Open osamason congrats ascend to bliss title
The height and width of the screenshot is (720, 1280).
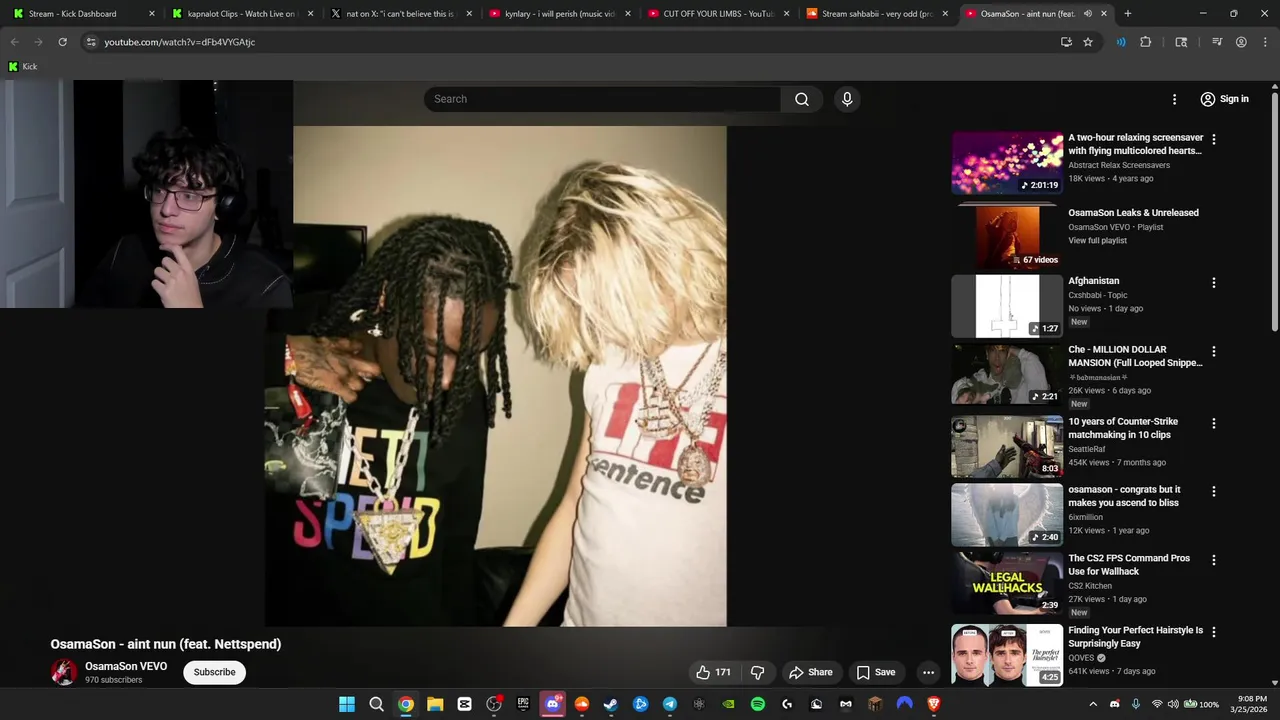[1124, 496]
